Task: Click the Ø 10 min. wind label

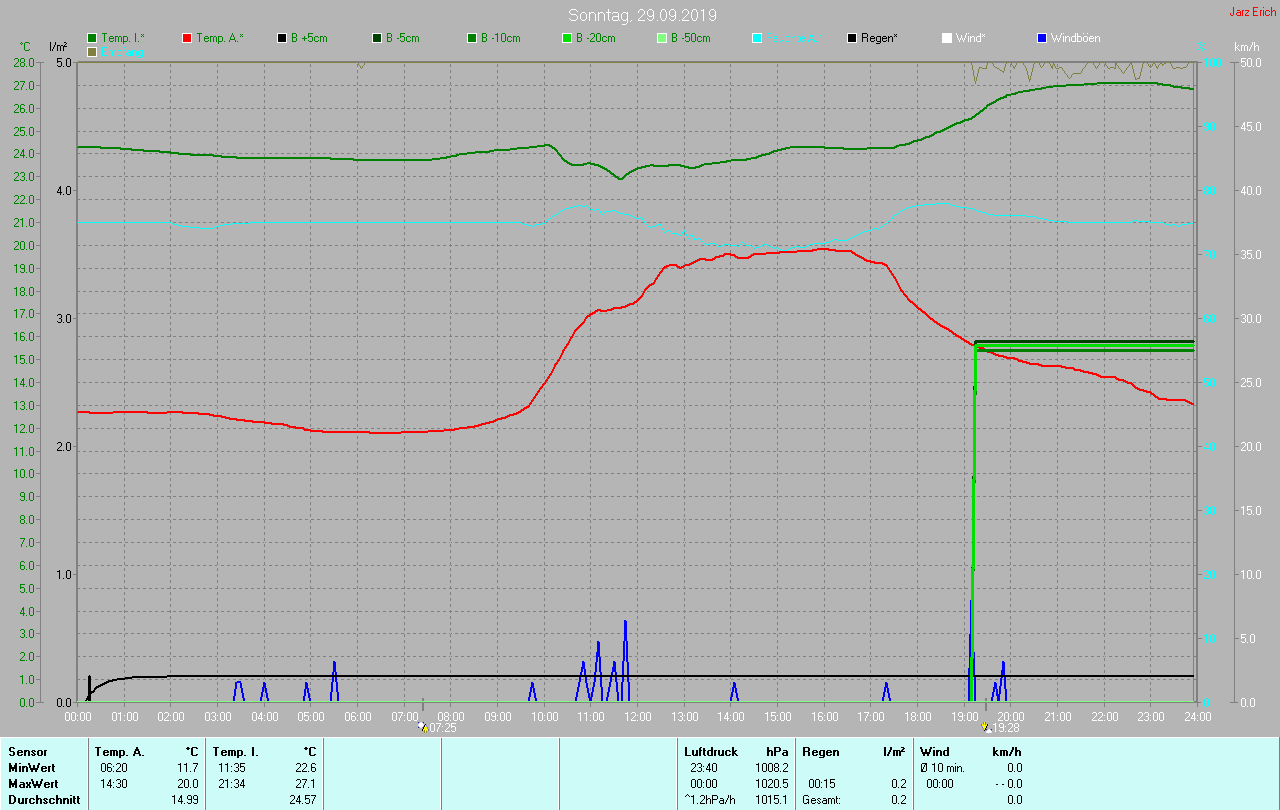Action: 942,767
